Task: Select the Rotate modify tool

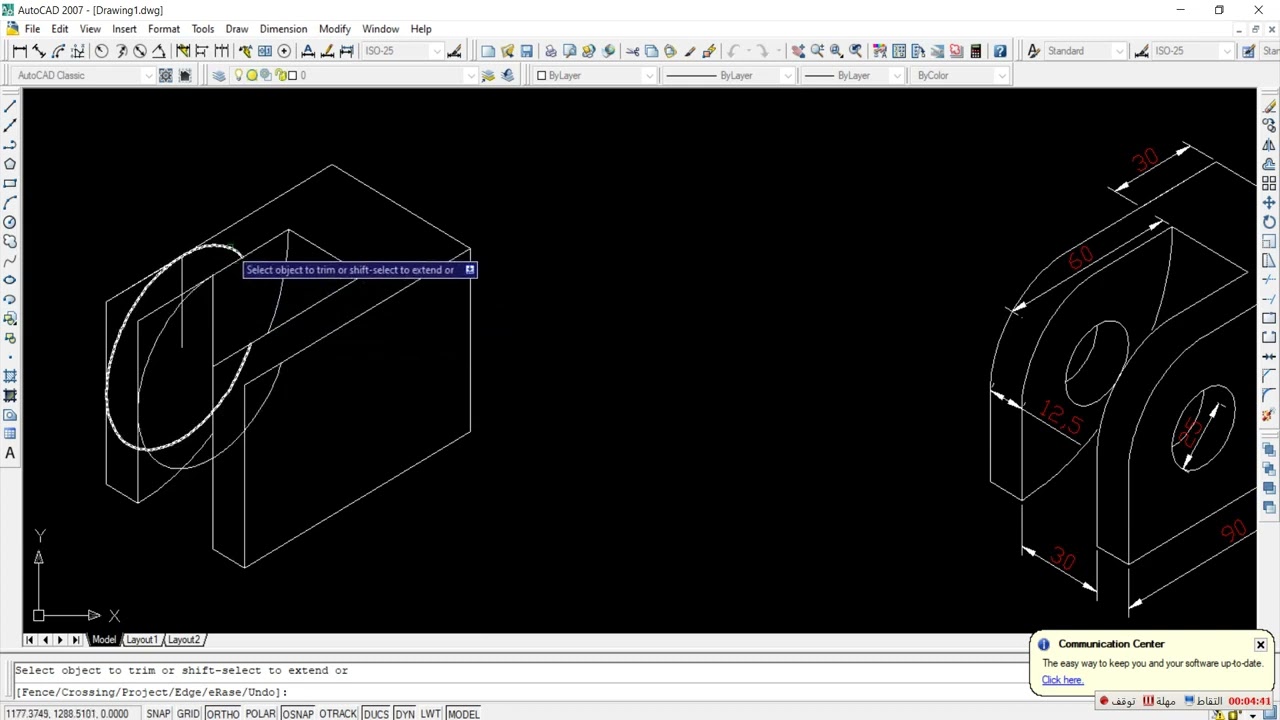Action: click(1269, 222)
